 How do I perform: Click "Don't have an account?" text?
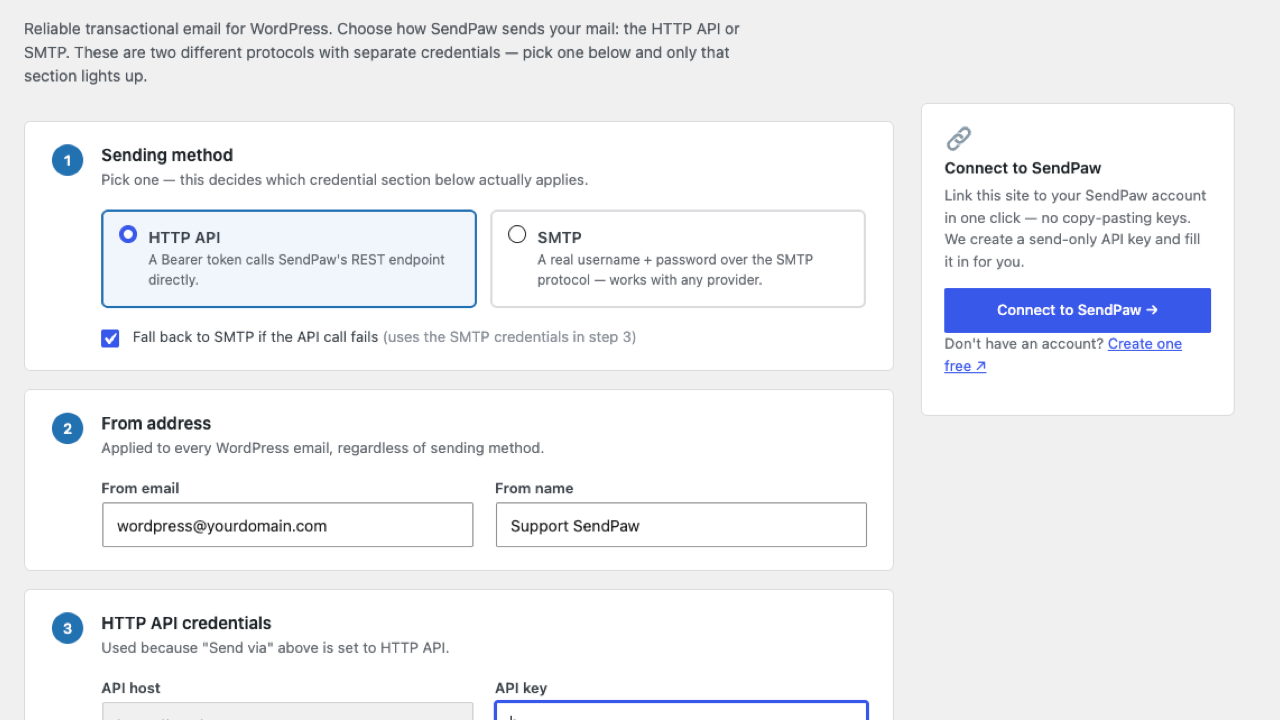(x=1024, y=344)
